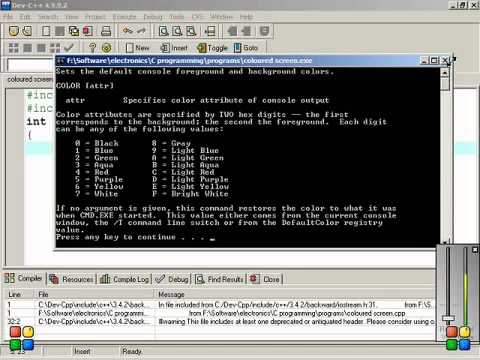Click the Insert toolbar button
This screenshot has height=360, width=480.
[x=174, y=48]
